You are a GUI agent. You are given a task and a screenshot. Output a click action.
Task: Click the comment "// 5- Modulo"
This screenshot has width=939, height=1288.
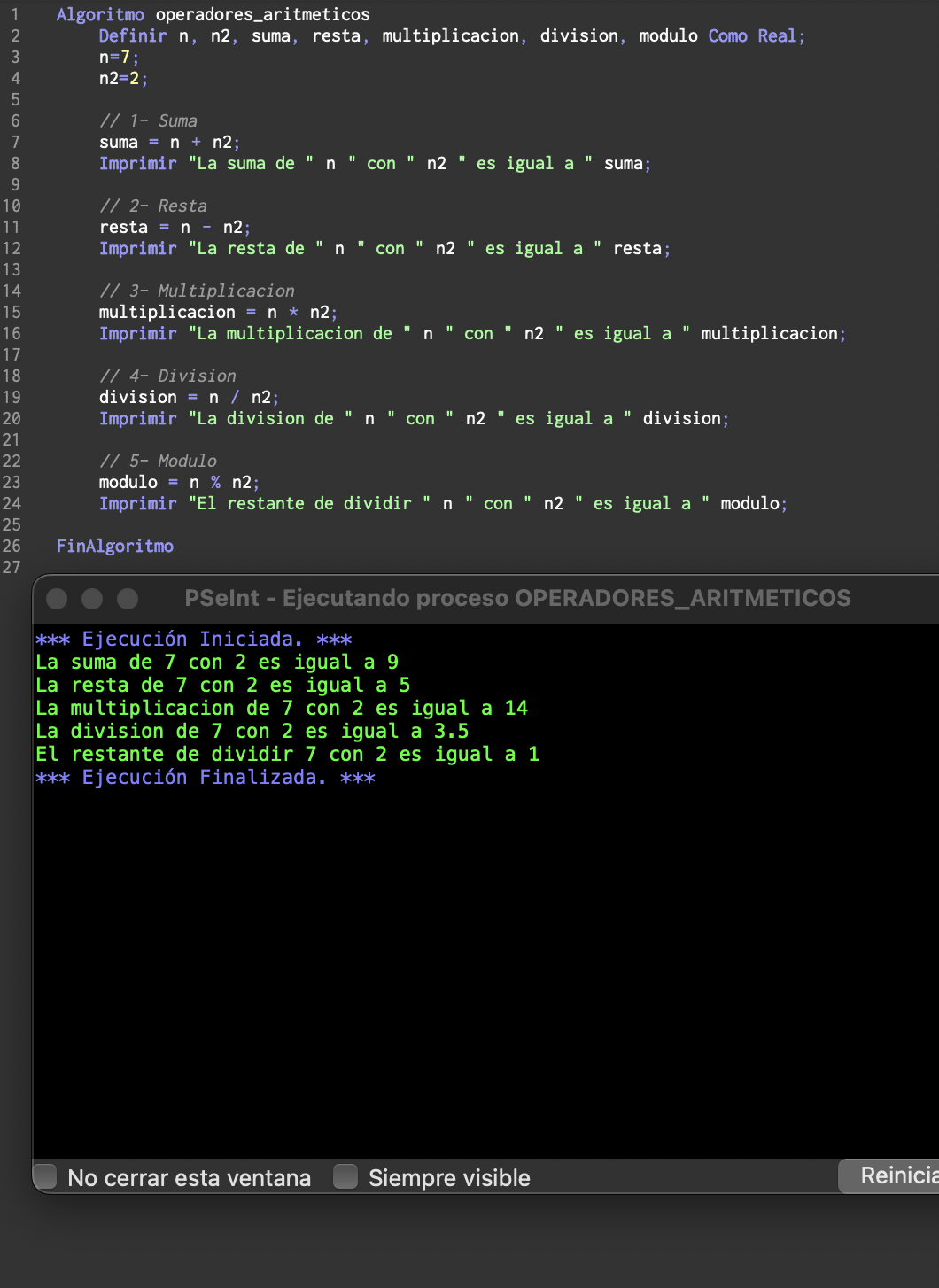click(159, 461)
